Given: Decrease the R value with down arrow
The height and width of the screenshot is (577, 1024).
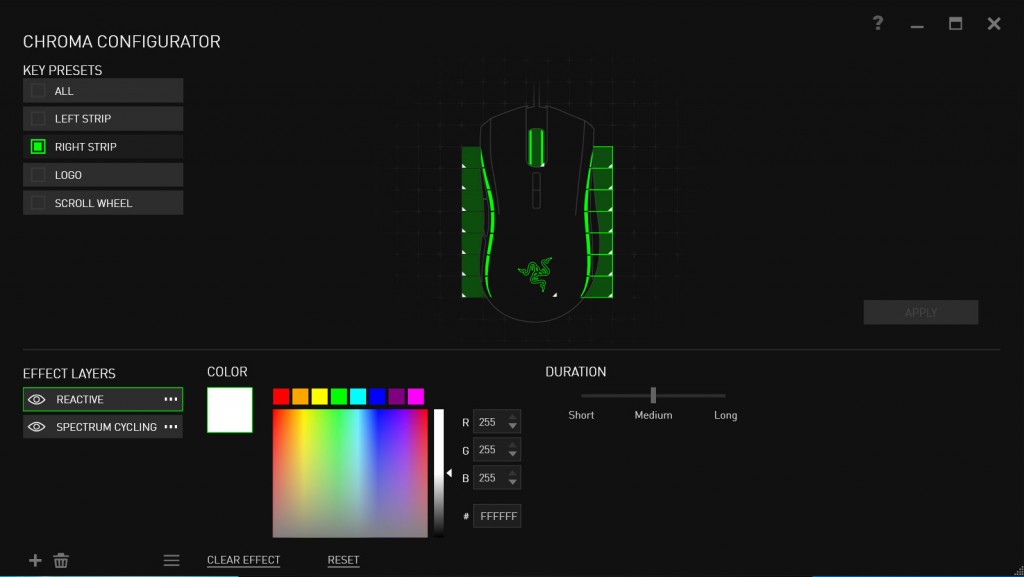Looking at the screenshot, I should 513,427.
